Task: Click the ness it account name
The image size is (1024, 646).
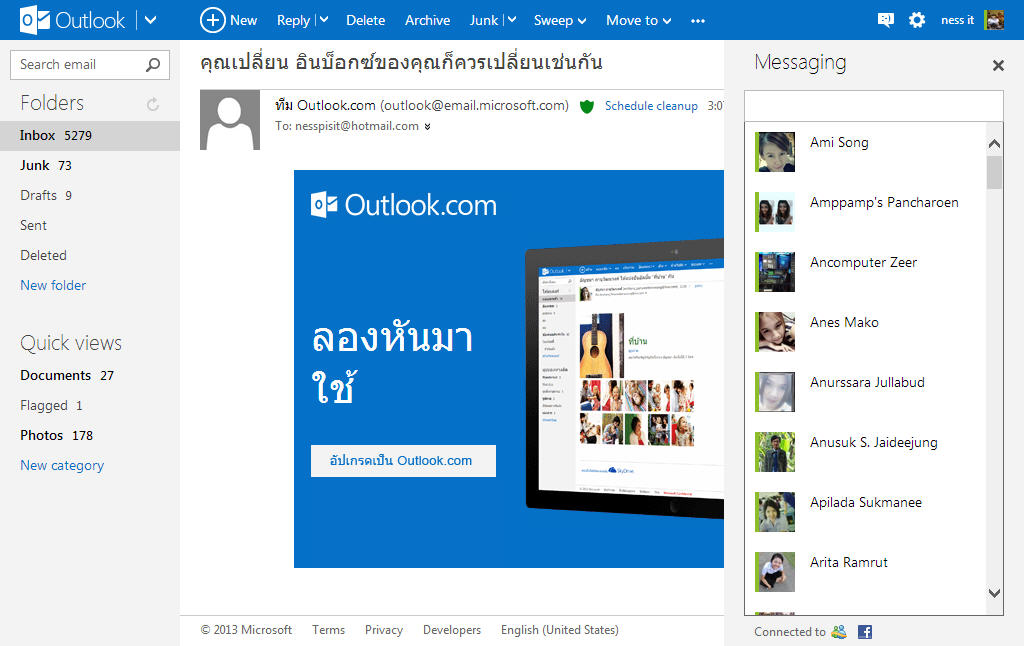Action: (x=957, y=20)
